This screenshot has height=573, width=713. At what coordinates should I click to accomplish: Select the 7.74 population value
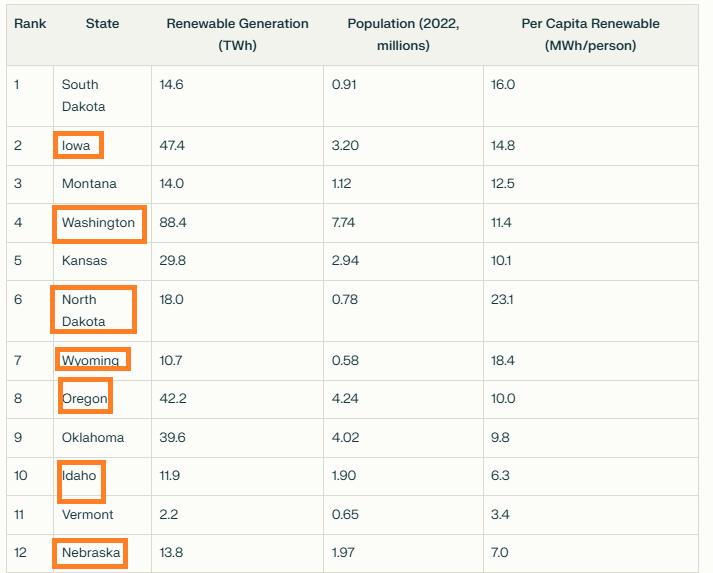pos(343,223)
